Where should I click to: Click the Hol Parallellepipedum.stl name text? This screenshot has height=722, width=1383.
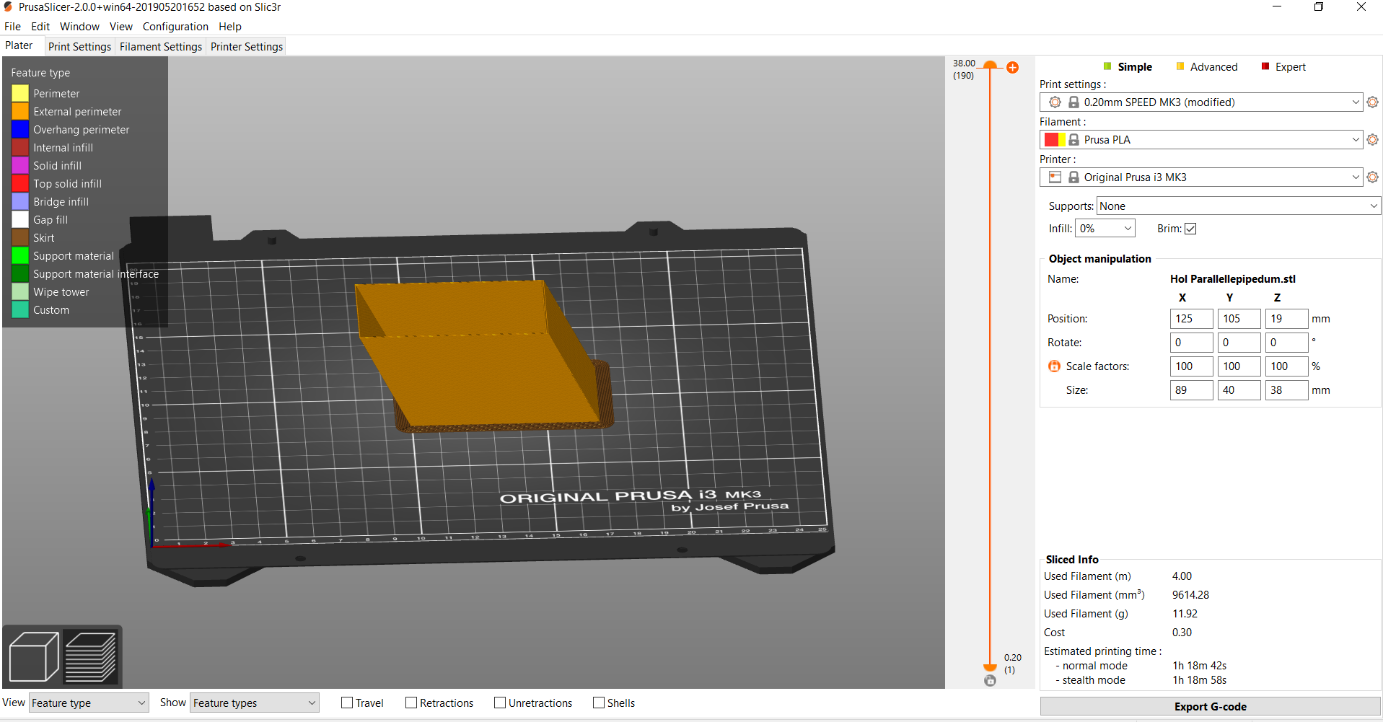pos(1232,280)
